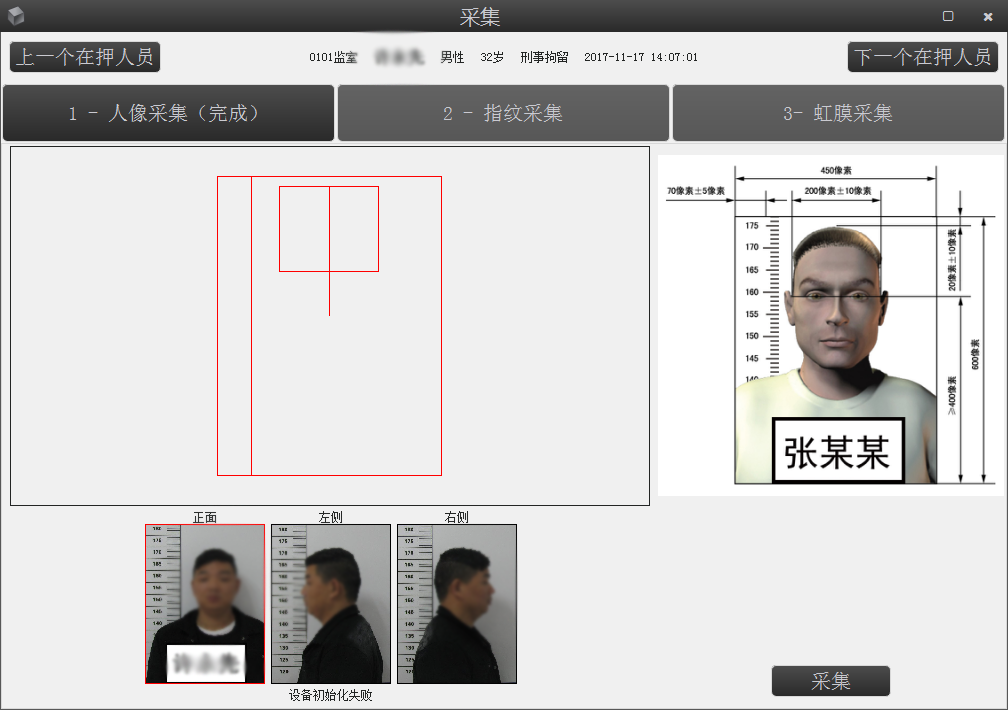Click the 男性 gender label in header
Image resolution: width=1008 pixels, height=710 pixels.
click(x=451, y=57)
